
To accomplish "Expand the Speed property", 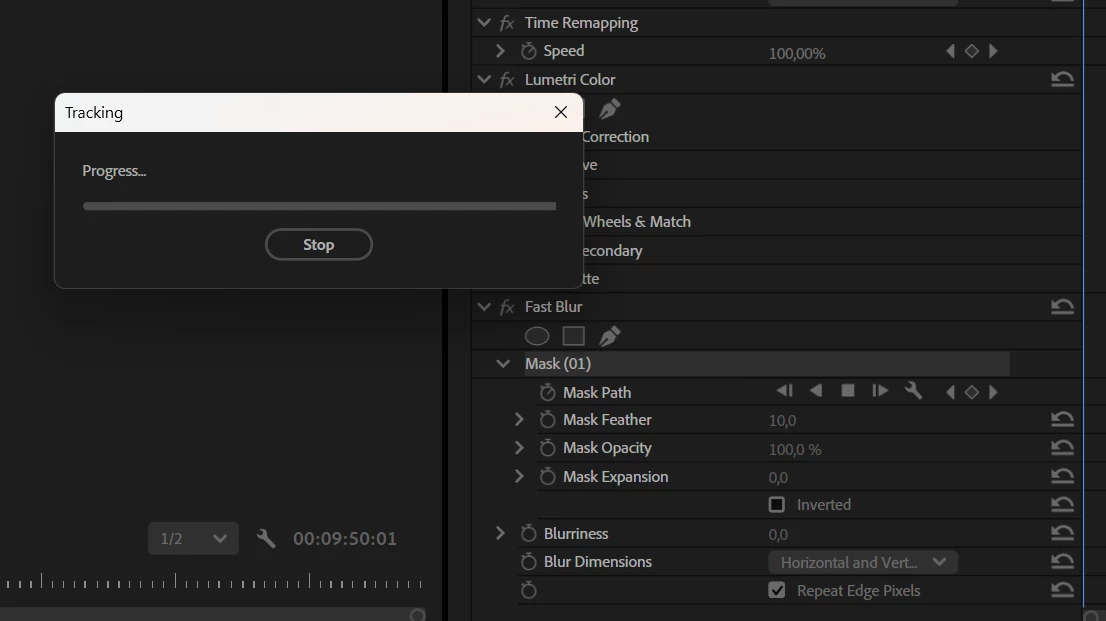I will [500, 51].
